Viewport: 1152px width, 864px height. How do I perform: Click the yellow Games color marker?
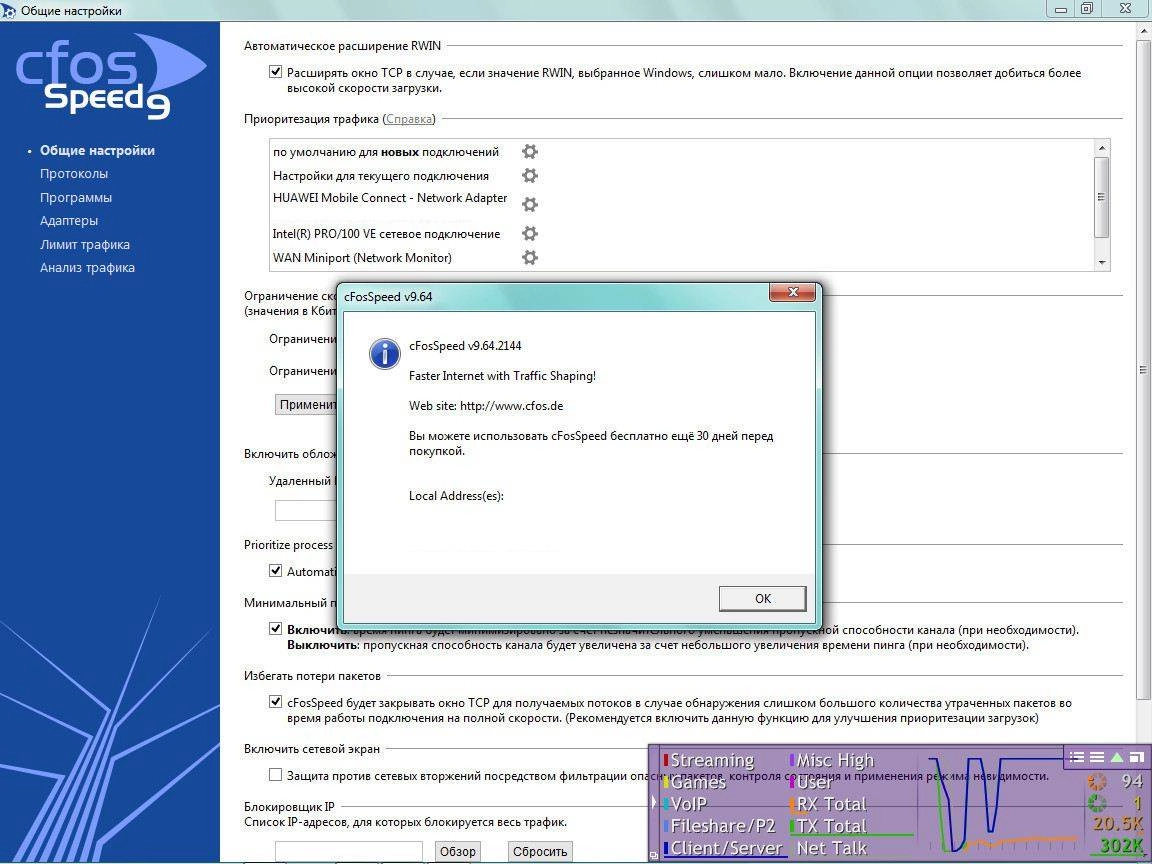pyautogui.click(x=666, y=782)
